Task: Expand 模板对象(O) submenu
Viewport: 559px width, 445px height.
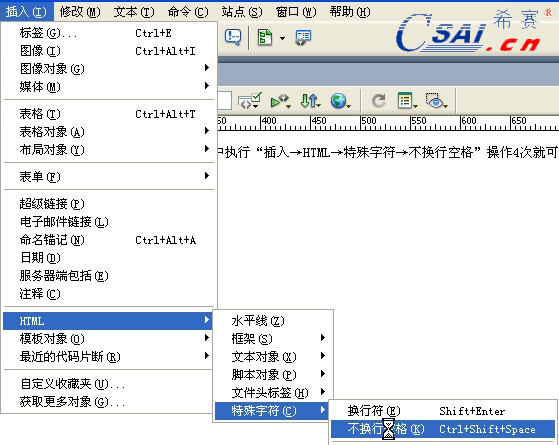Action: tap(109, 338)
